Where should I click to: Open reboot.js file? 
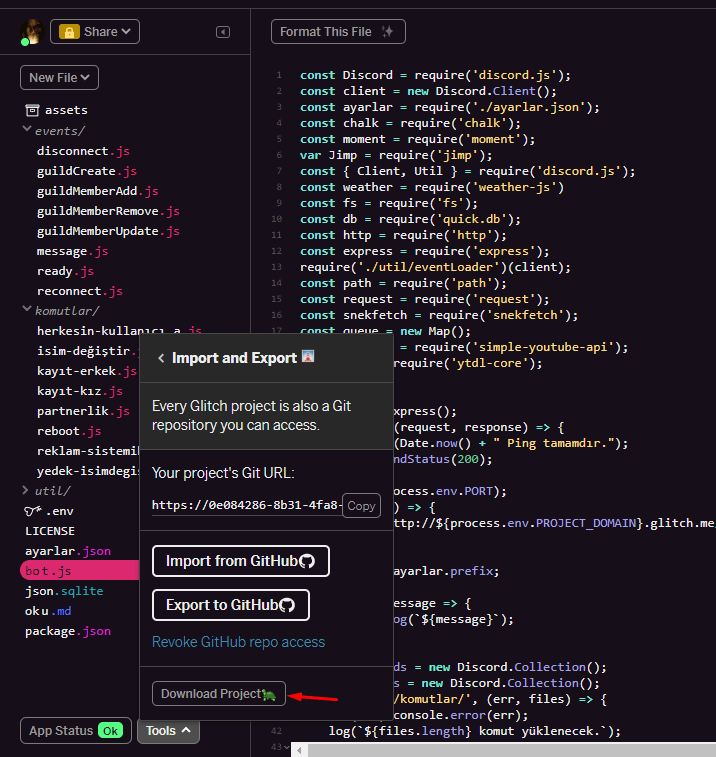[x=69, y=431]
